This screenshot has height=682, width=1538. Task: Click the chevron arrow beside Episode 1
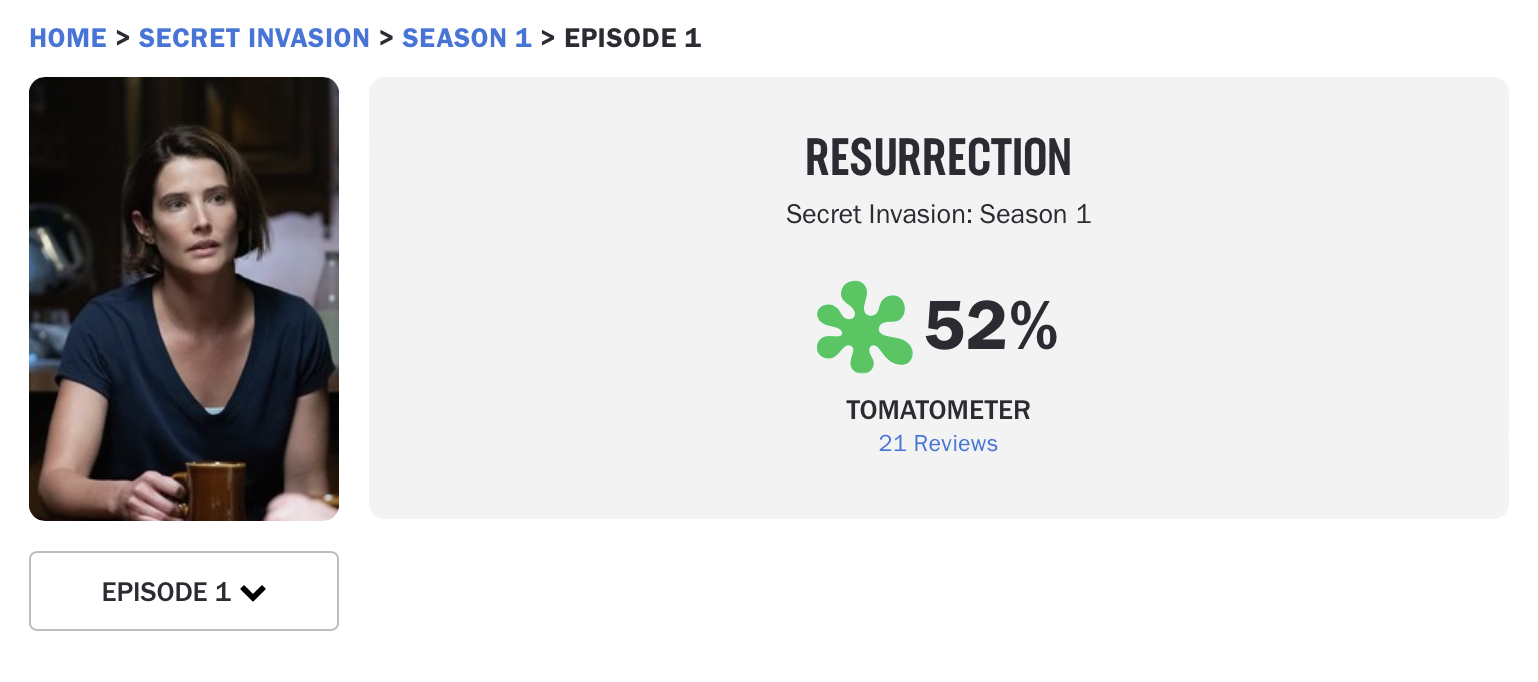253,593
